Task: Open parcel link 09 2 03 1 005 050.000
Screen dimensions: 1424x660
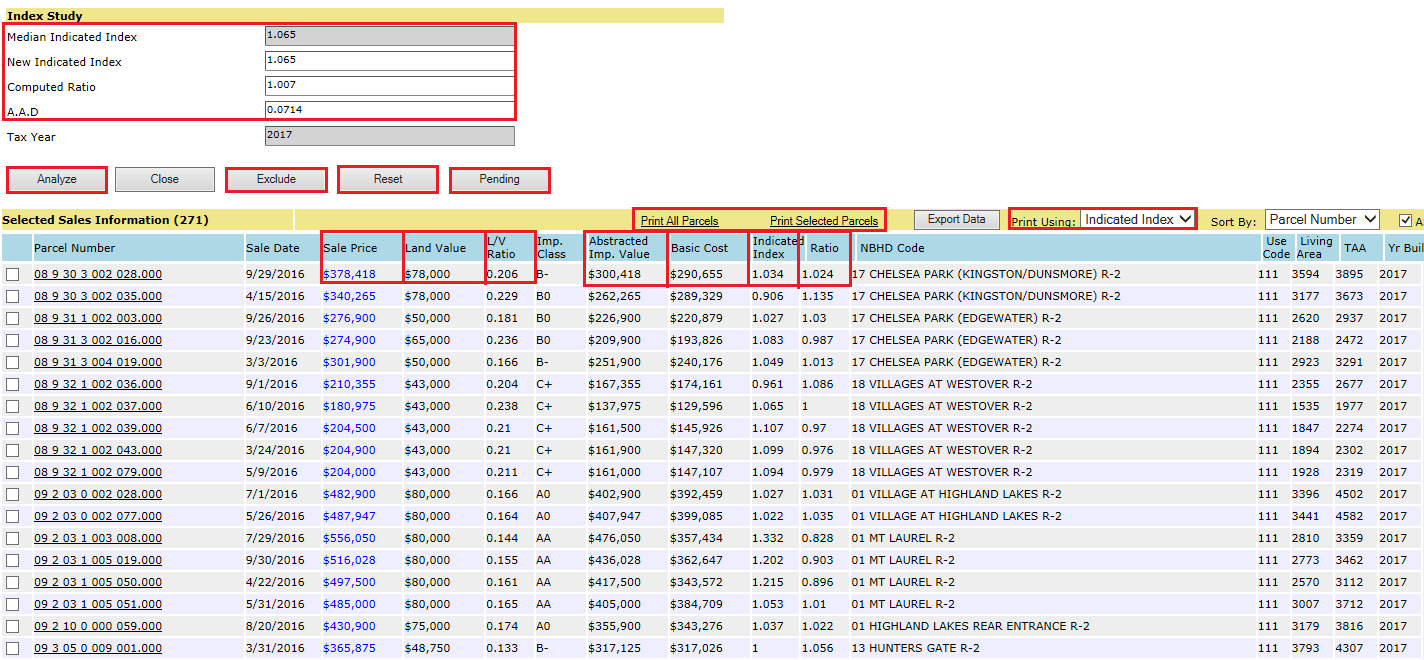Action: 98,582
